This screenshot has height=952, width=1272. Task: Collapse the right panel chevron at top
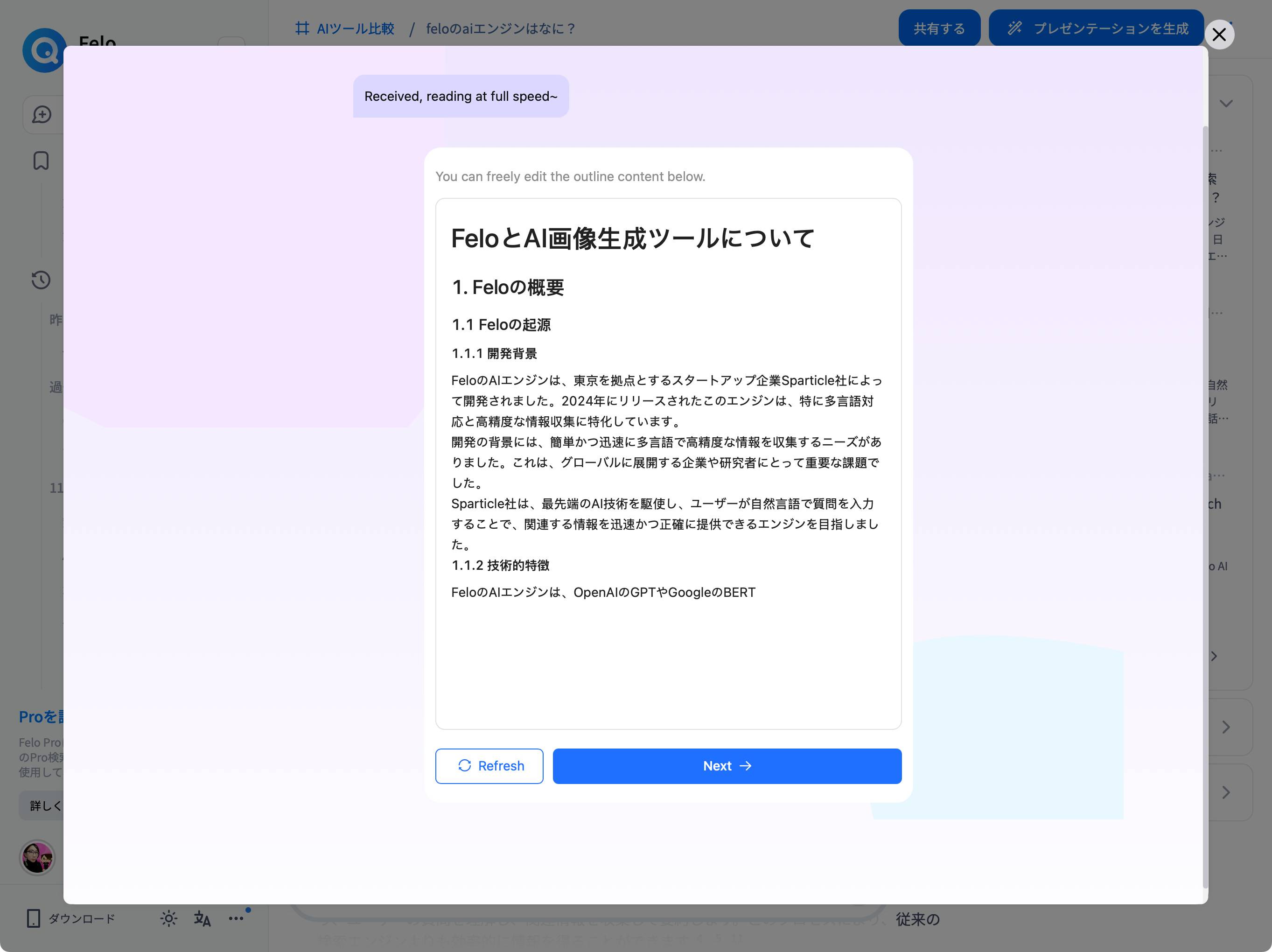(1226, 104)
